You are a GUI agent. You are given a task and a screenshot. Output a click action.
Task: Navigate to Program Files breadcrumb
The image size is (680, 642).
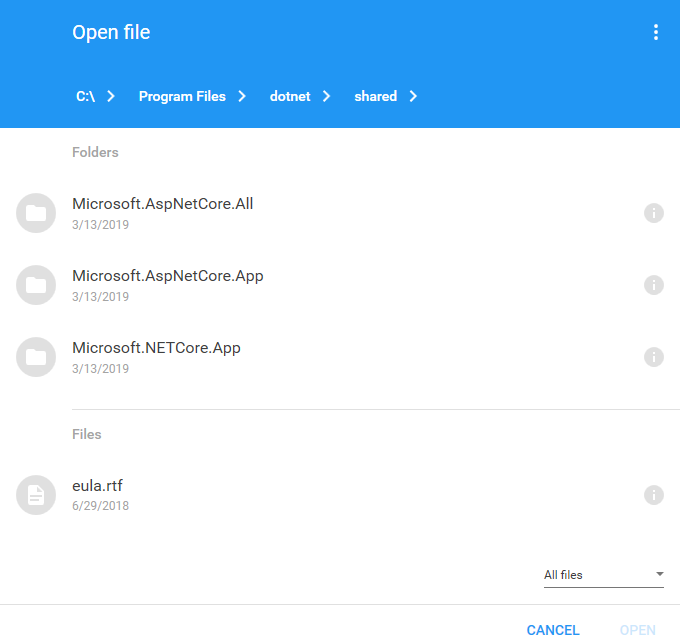(x=182, y=96)
